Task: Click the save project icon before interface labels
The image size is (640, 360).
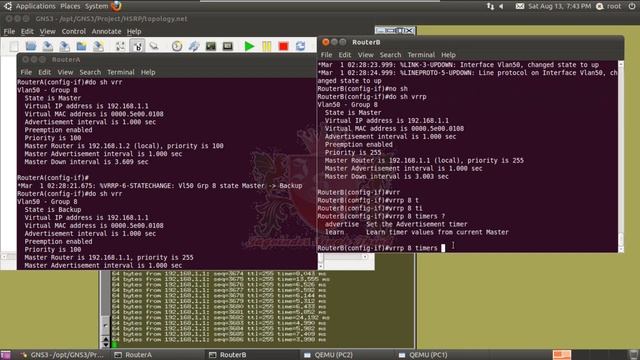Action: point(98,46)
